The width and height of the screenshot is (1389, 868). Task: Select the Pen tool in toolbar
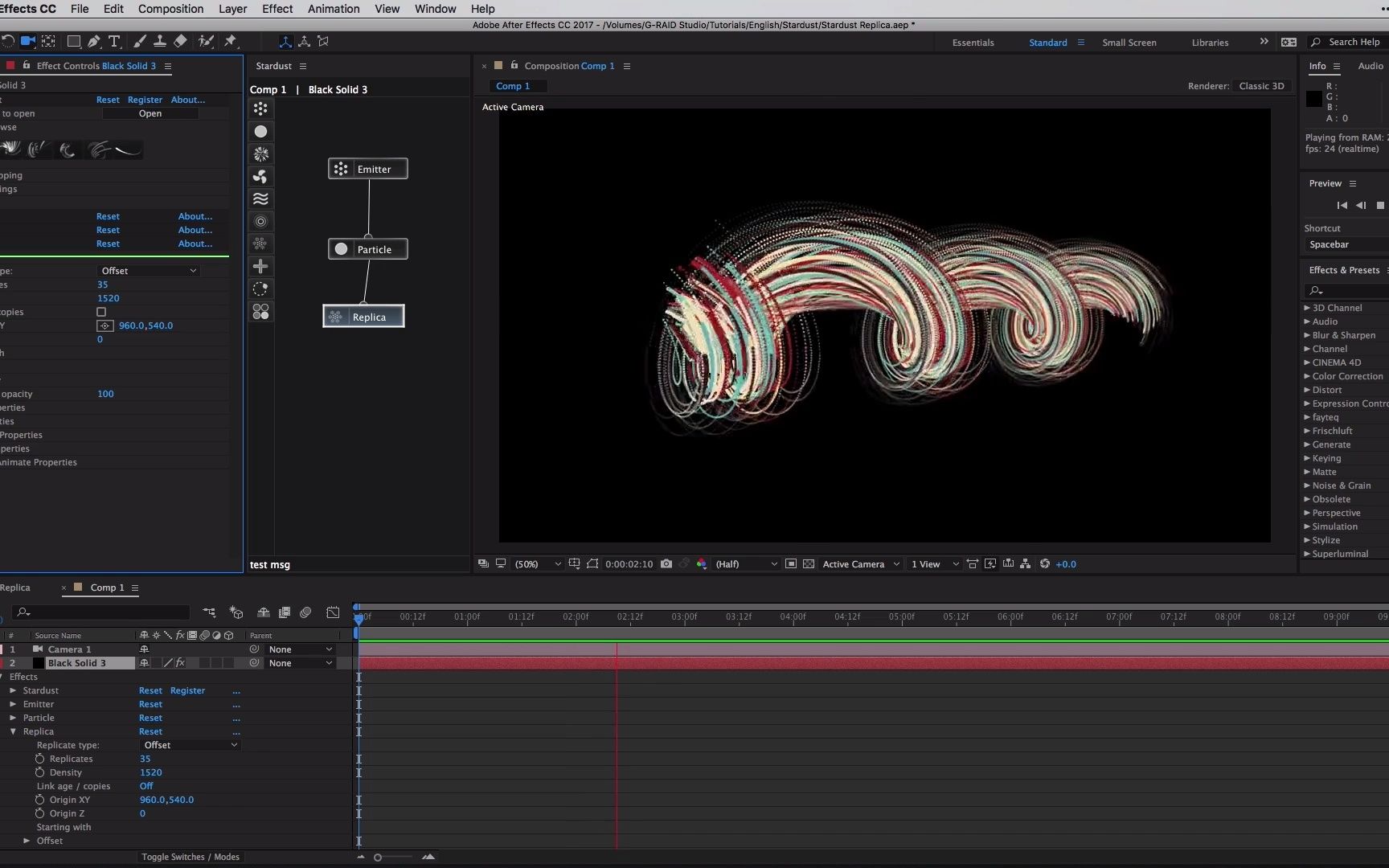[x=94, y=41]
